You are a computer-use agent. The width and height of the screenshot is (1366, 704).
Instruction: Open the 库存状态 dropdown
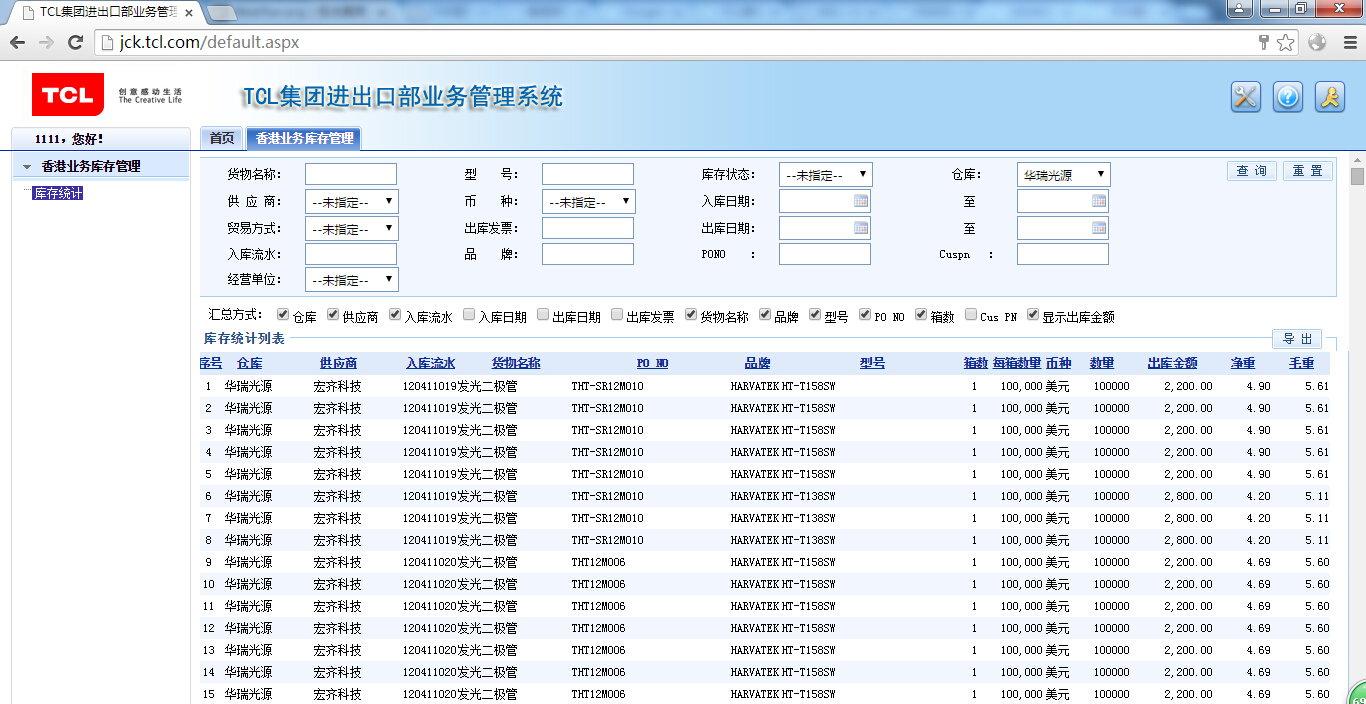(x=826, y=174)
